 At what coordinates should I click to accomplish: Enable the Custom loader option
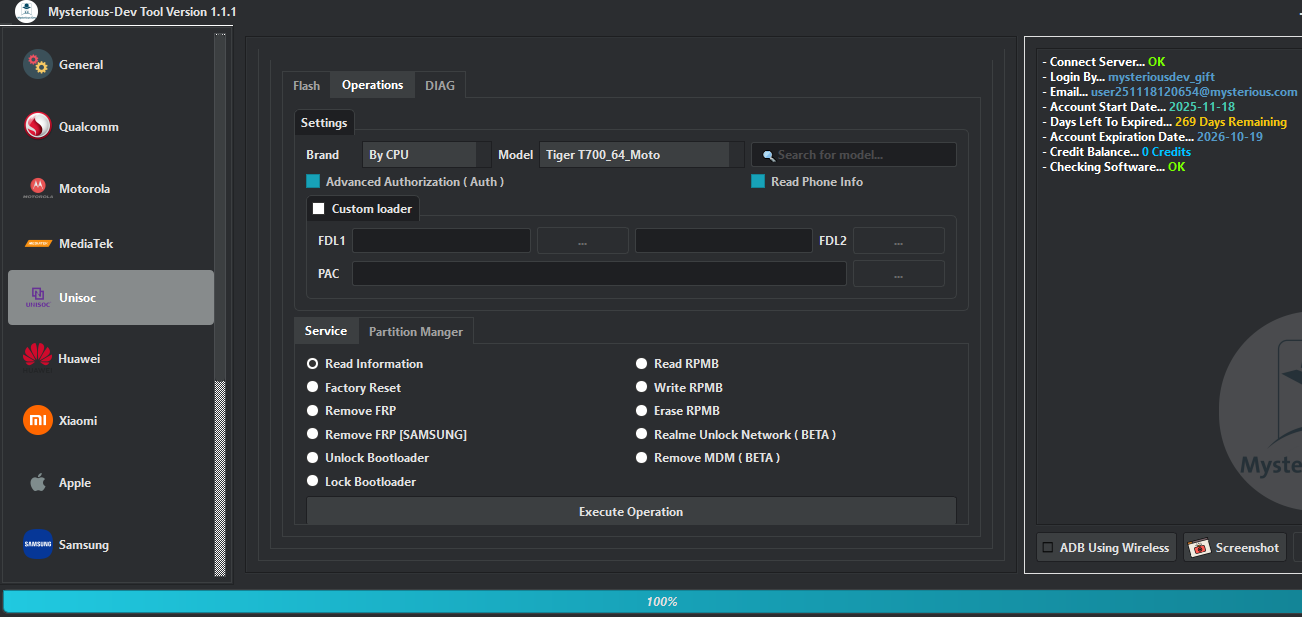pyautogui.click(x=319, y=208)
